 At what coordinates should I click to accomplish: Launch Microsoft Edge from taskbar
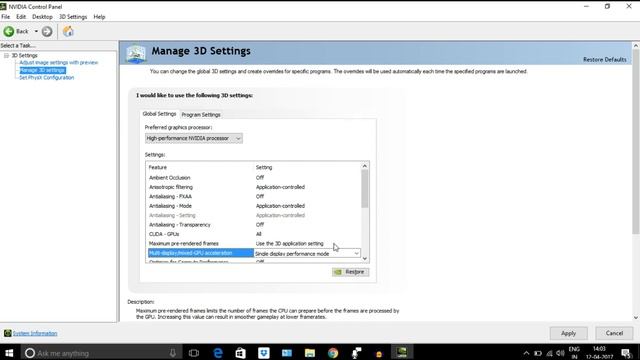click(218, 353)
